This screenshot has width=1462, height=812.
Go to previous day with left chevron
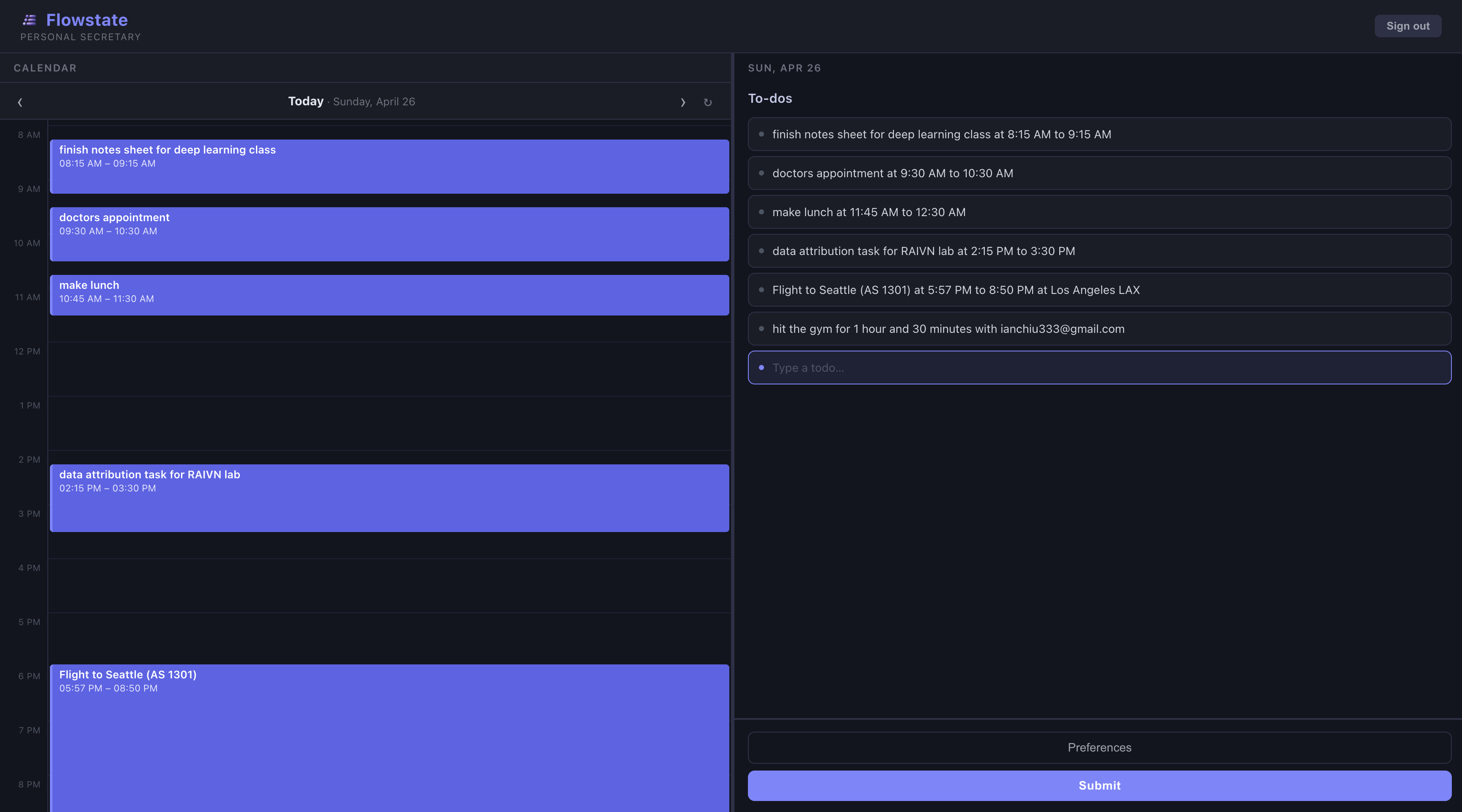[20, 102]
